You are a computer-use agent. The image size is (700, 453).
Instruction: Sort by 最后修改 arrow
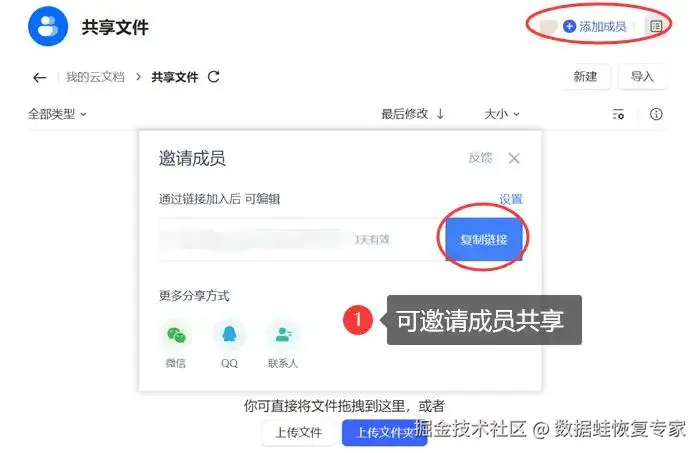[440, 114]
